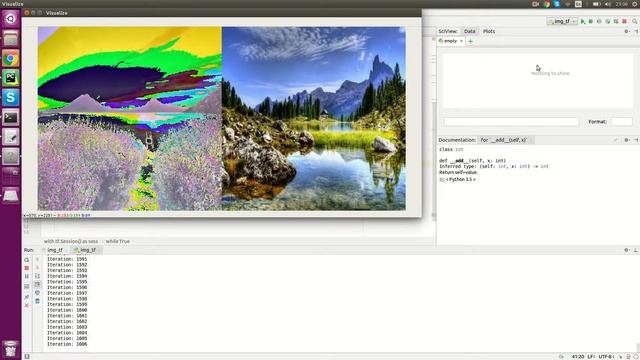Open Terminal from the launcher
The width and height of the screenshot is (640, 360).
(11, 118)
